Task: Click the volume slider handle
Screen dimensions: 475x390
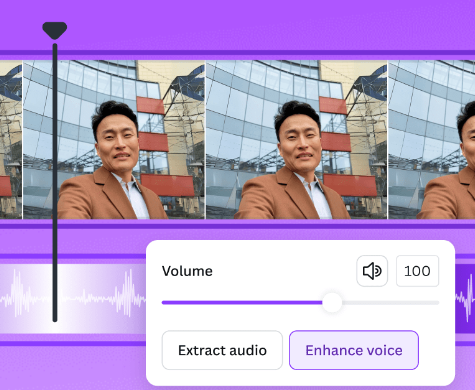Action: [x=332, y=303]
